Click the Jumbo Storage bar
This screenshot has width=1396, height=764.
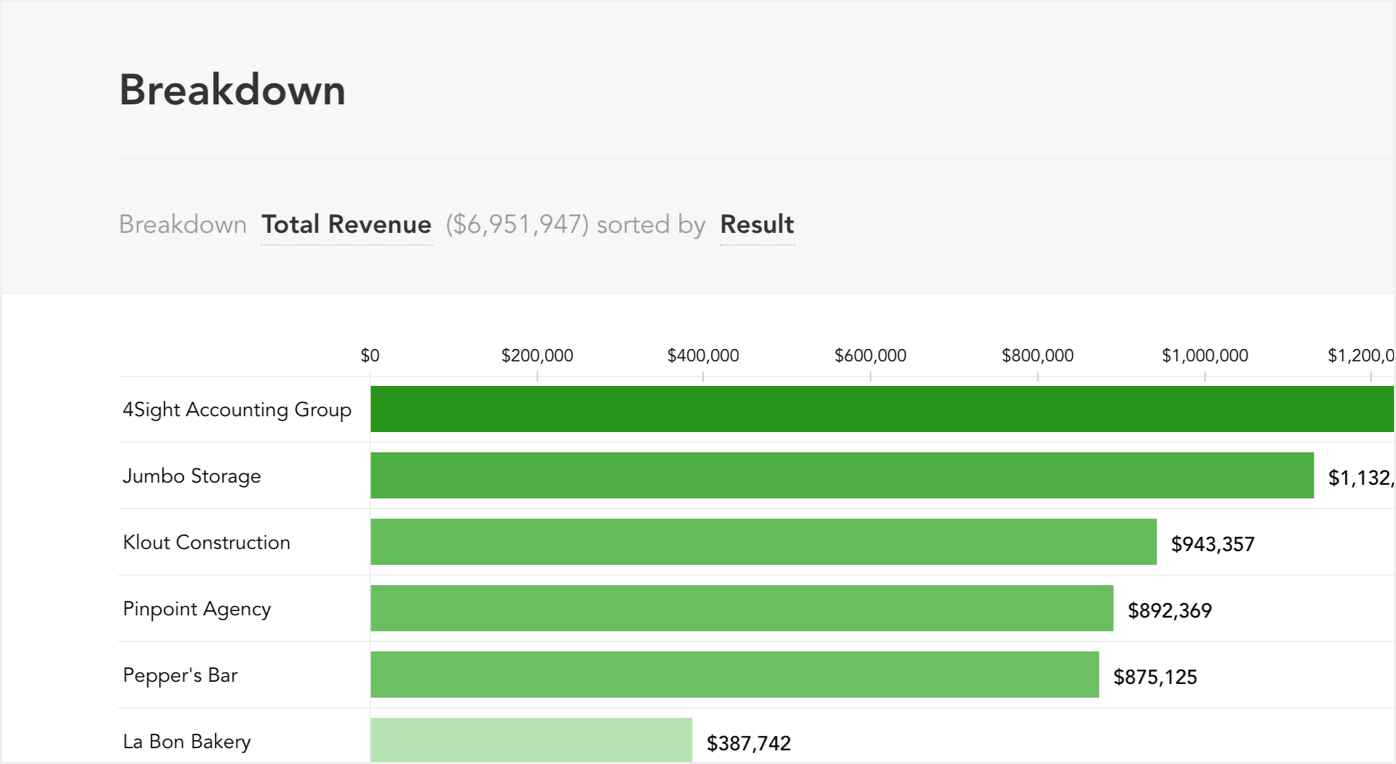(842, 475)
